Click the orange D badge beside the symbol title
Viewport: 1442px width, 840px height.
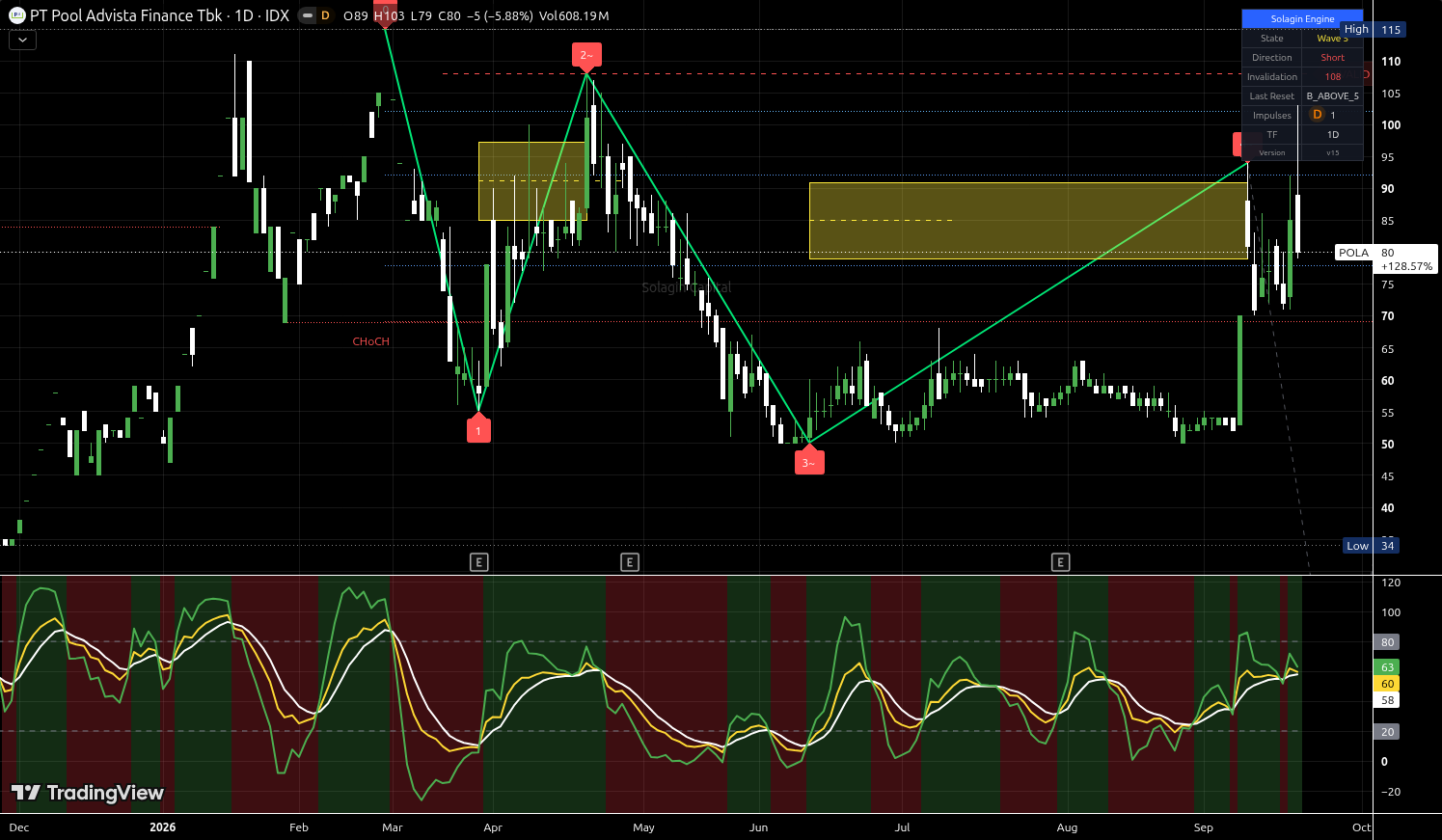325,15
